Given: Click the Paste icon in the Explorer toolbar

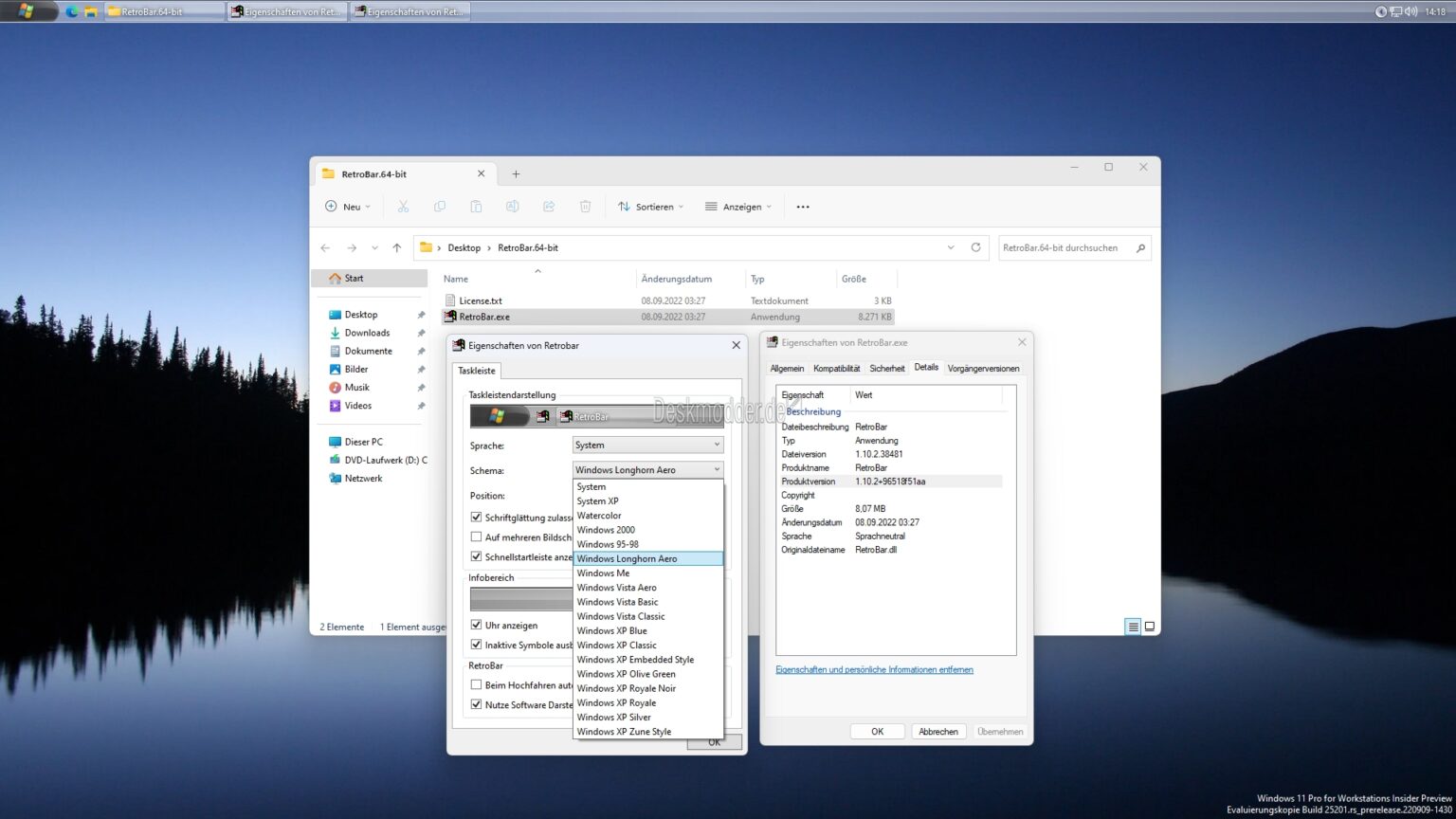Looking at the screenshot, I should (x=475, y=206).
